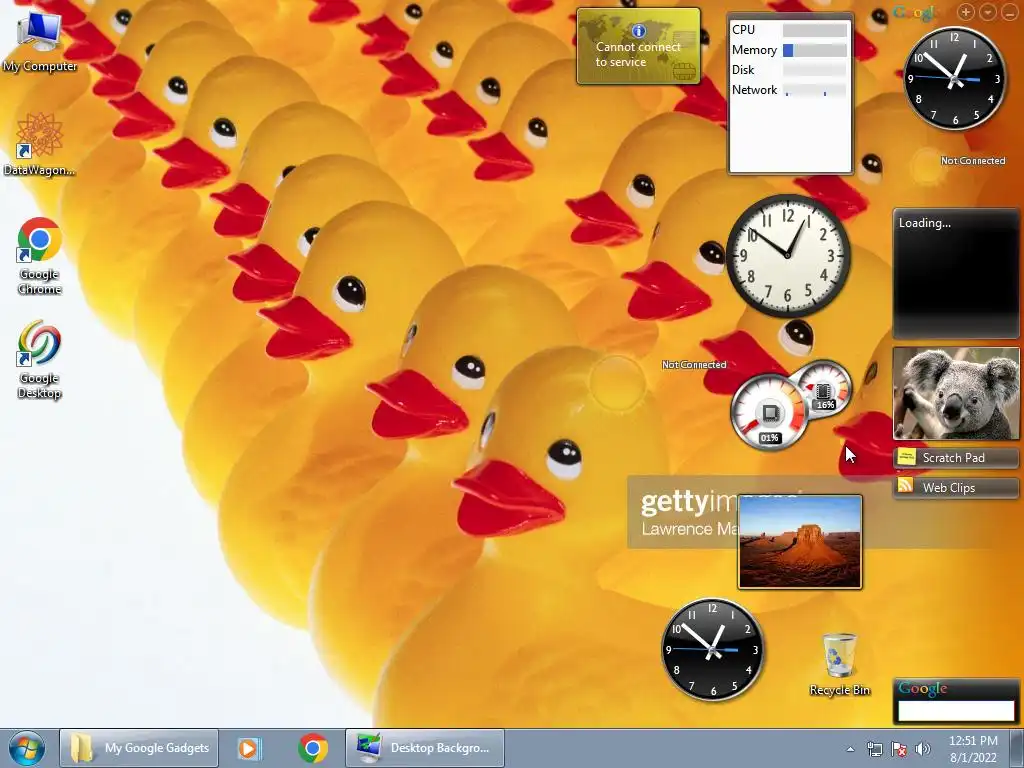Screen dimensions: 1024x768
Task: Launch the Google Desktop shortcut
Action: (x=39, y=359)
